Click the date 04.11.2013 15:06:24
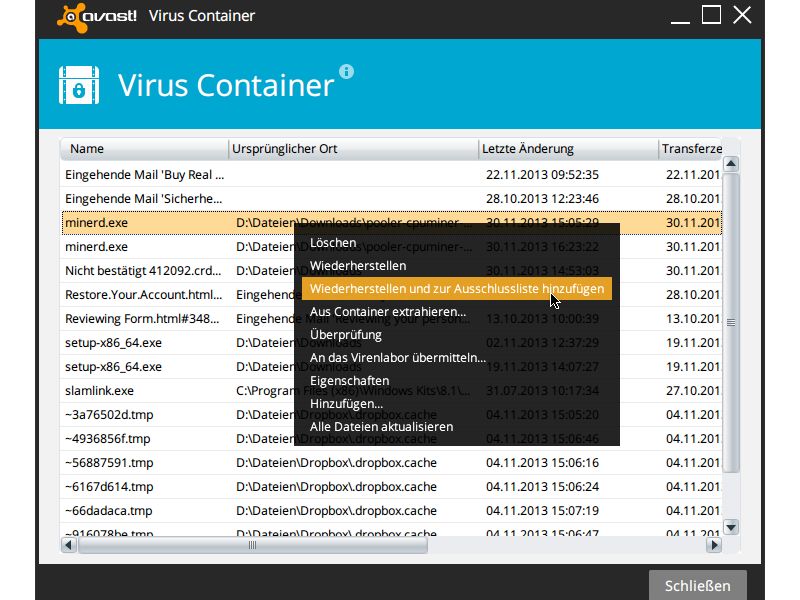This screenshot has height=600, width=800. tap(542, 486)
